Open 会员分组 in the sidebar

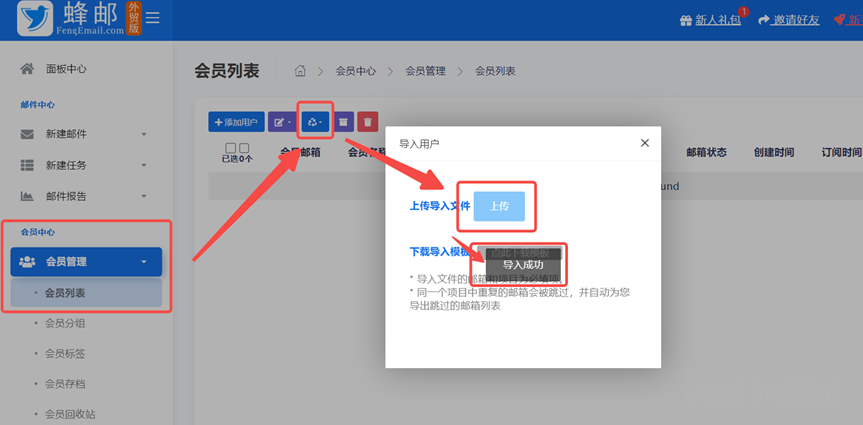point(65,324)
